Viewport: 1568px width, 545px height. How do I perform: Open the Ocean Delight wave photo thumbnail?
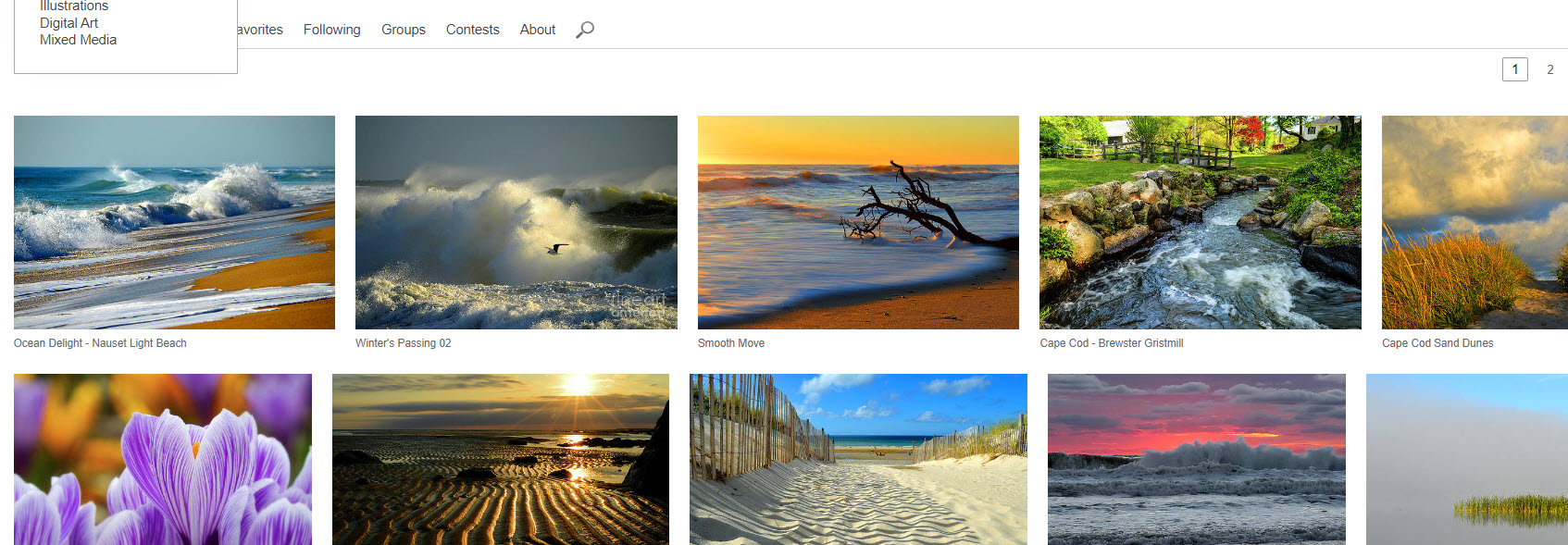coord(174,222)
